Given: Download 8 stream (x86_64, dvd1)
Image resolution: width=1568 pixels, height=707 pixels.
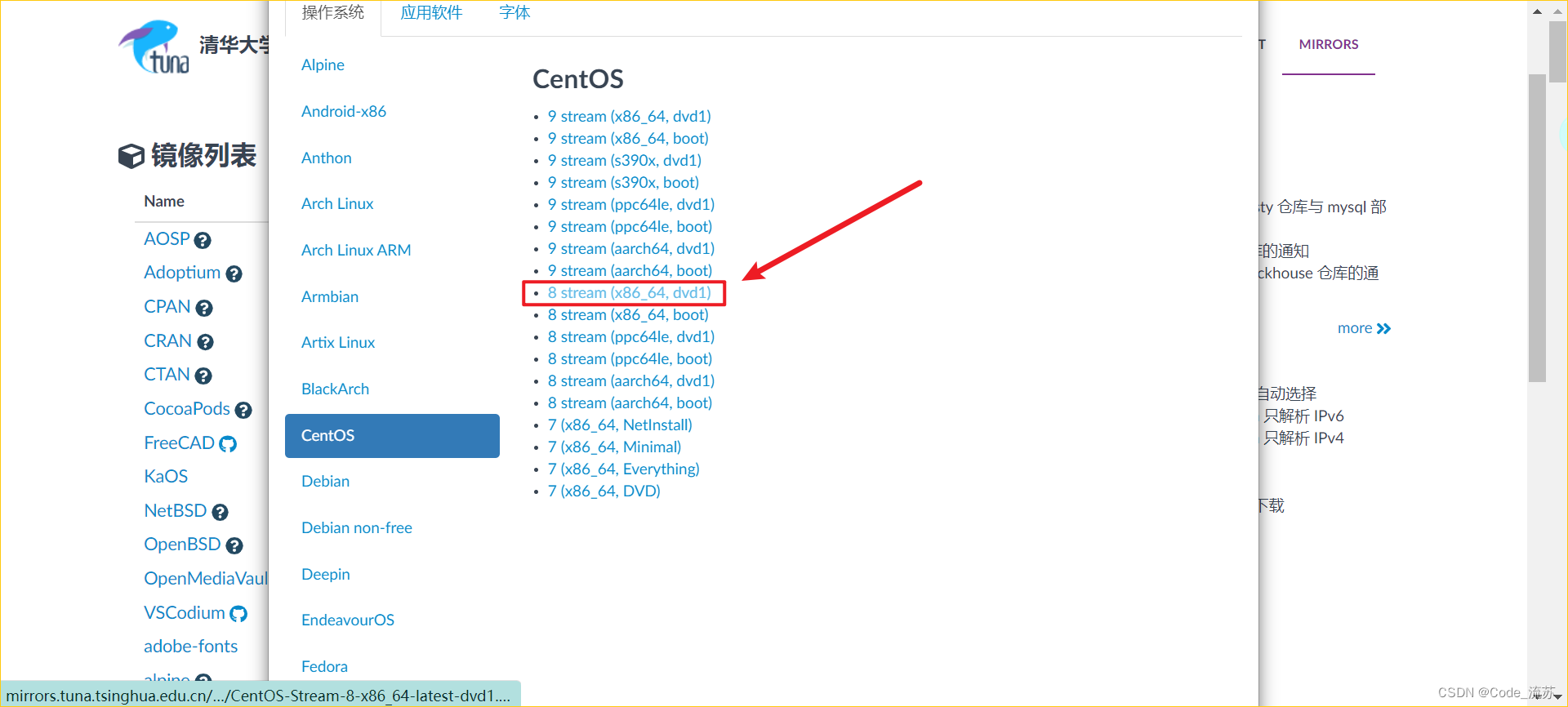Looking at the screenshot, I should click(x=630, y=293).
